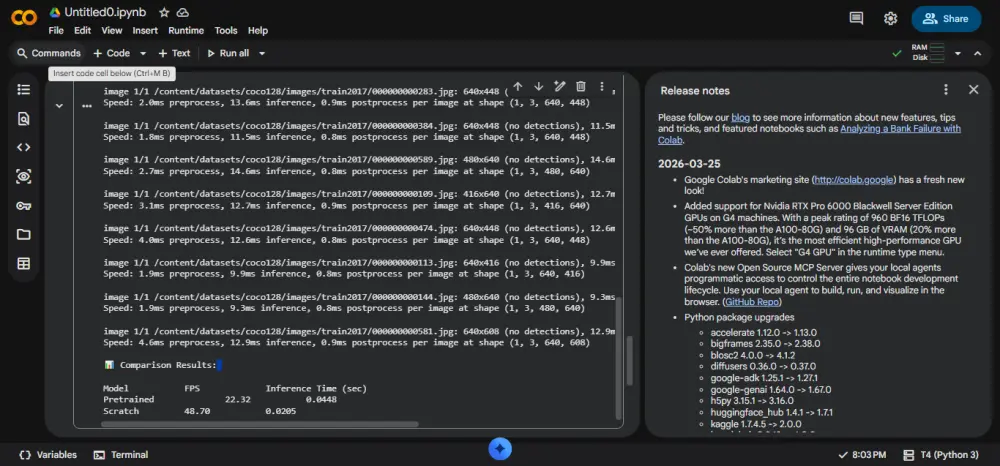Open the Table of contents sidebar icon
Viewport: 1000px width, 466px height.
point(24,89)
